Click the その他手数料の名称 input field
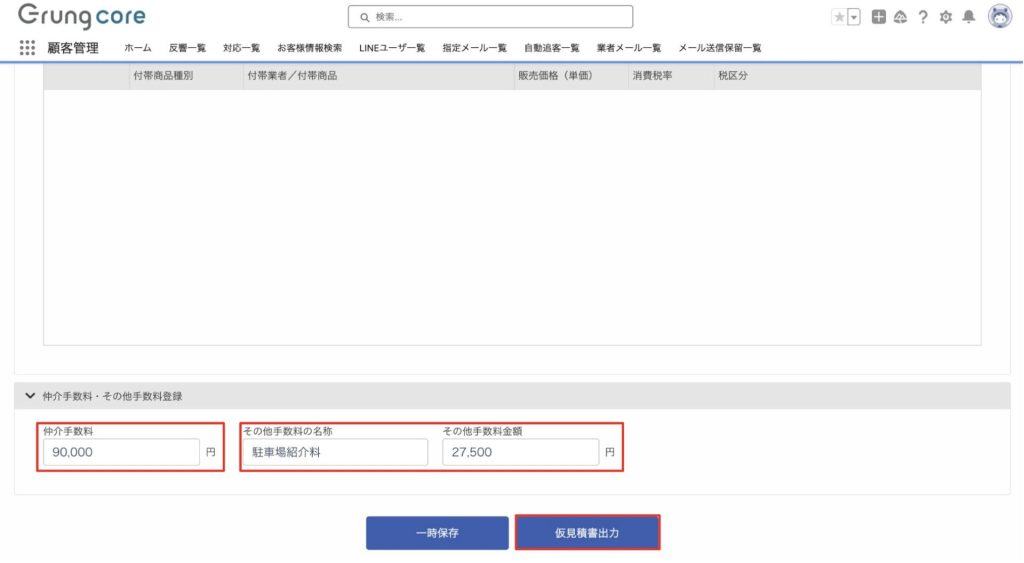Screen dimensions: 1024x563 (334, 453)
